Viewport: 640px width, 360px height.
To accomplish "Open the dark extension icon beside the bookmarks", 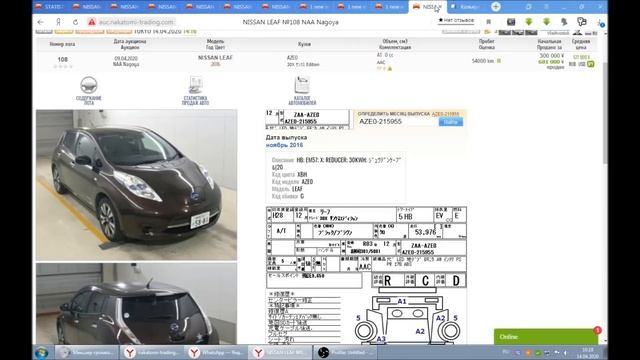I will coord(511,22).
